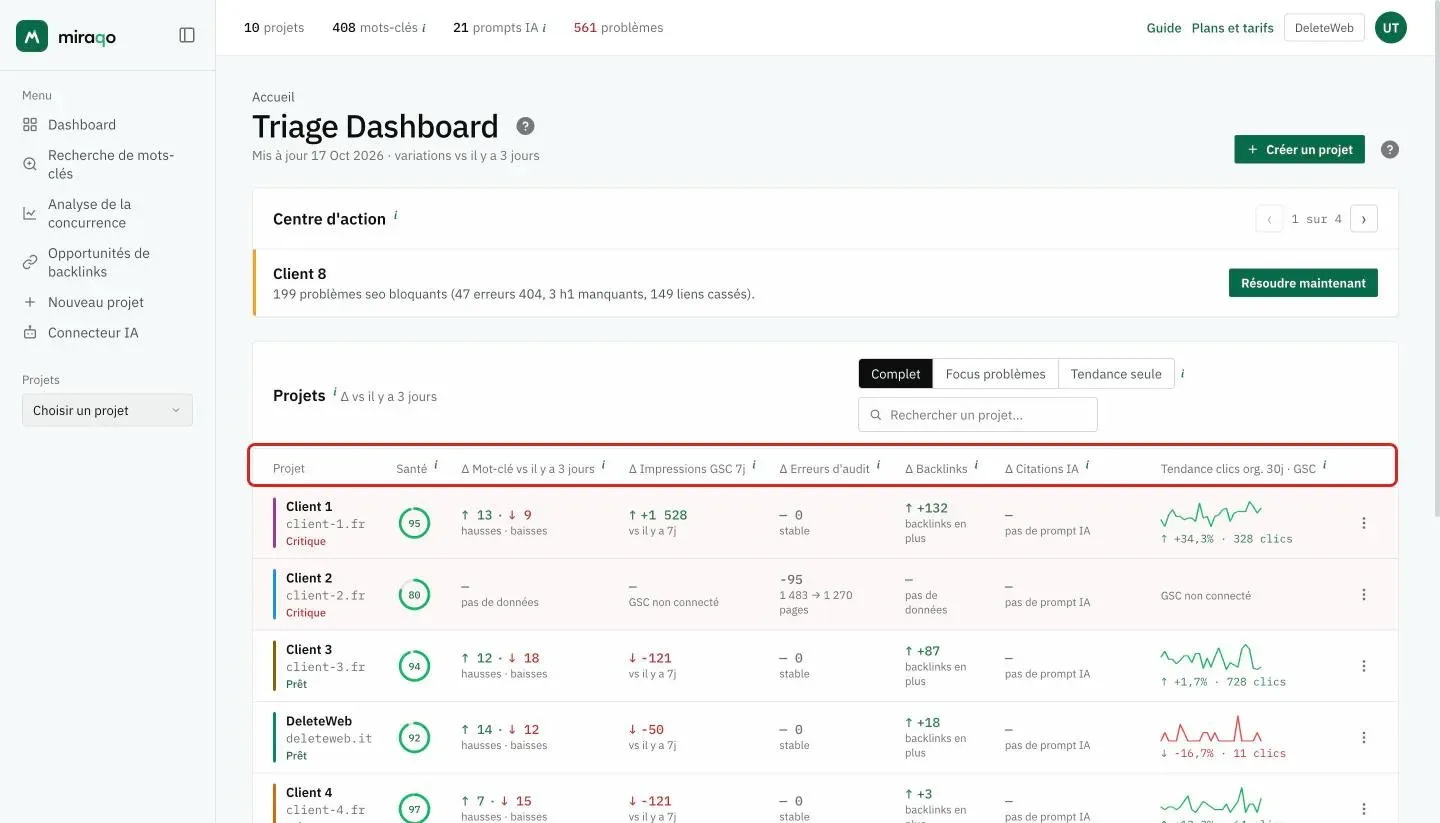This screenshot has height=823, width=1440.
Task: Collapse the sidebar panel toggle icon
Action: (187, 35)
